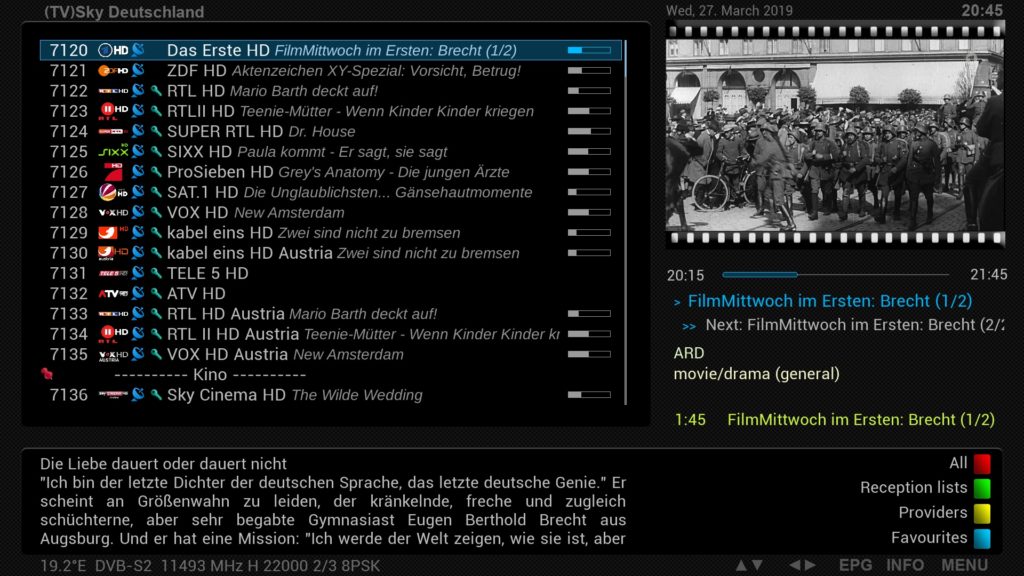Viewport: 1024px width, 576px height.
Task: Click the SAT.1 HD ball logo
Action: tap(113, 192)
